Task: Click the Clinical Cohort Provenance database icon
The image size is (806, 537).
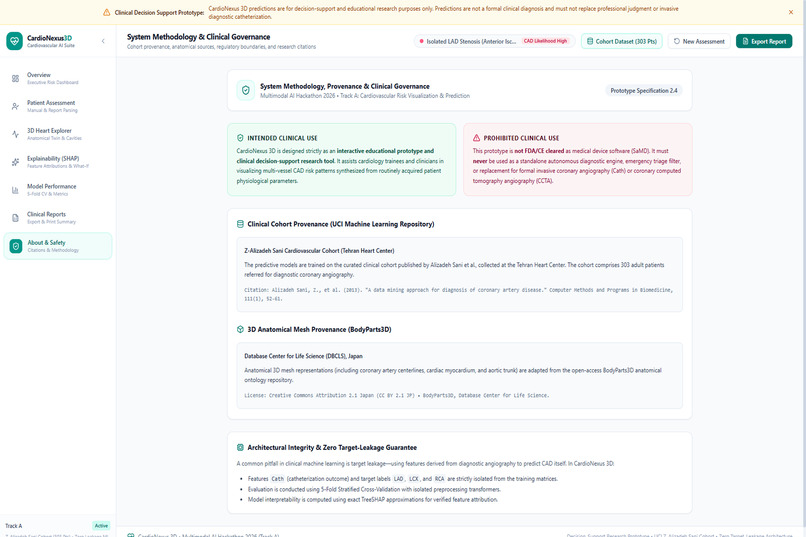Action: click(x=240, y=224)
